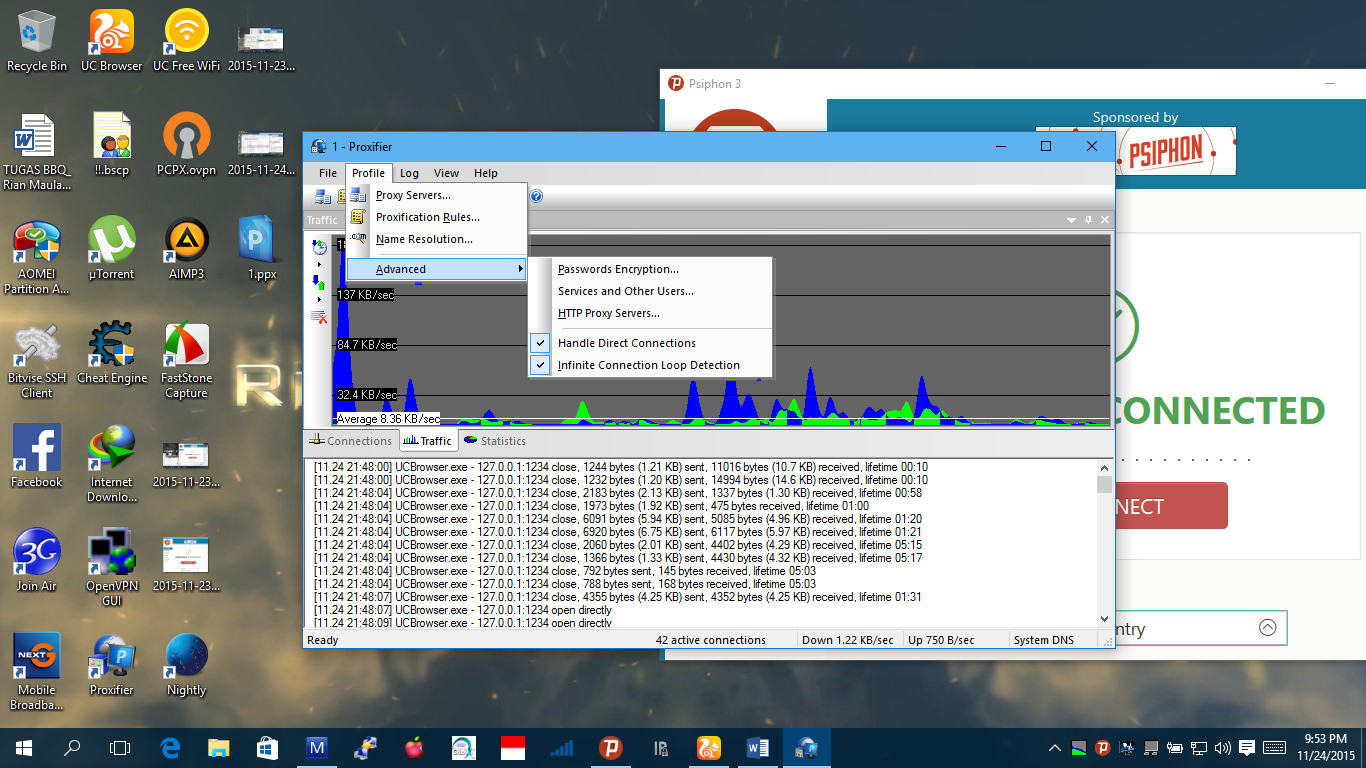The height and width of the screenshot is (768, 1366).
Task: Open the Word taskbar icon
Action: 757,748
